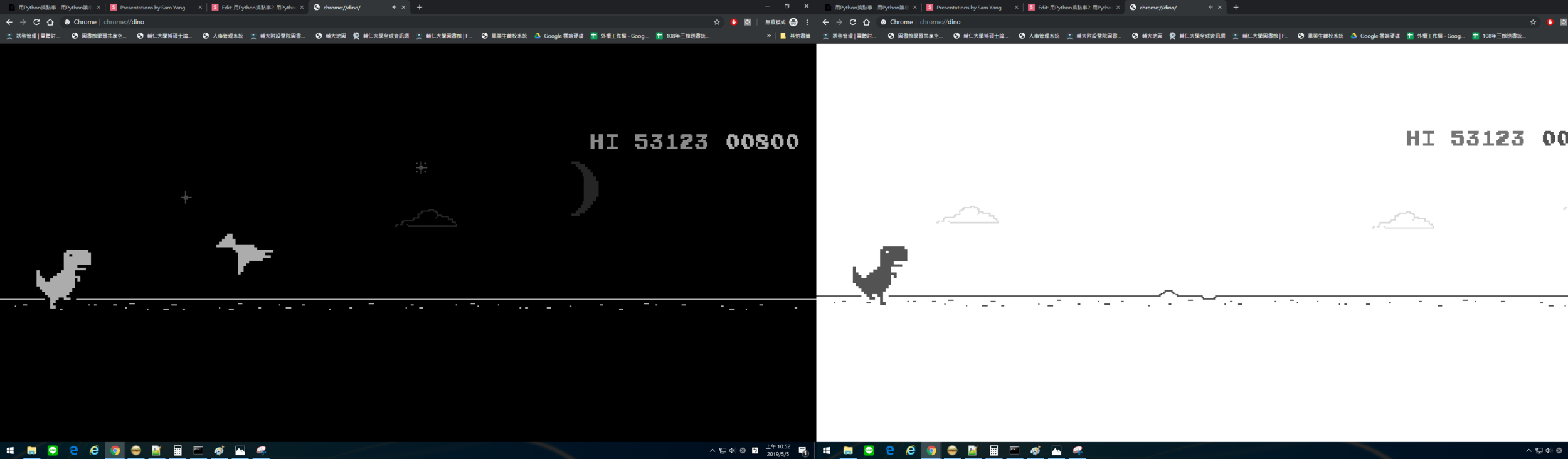
Task: Bookmark this page in night-mode dino window
Action: [716, 22]
